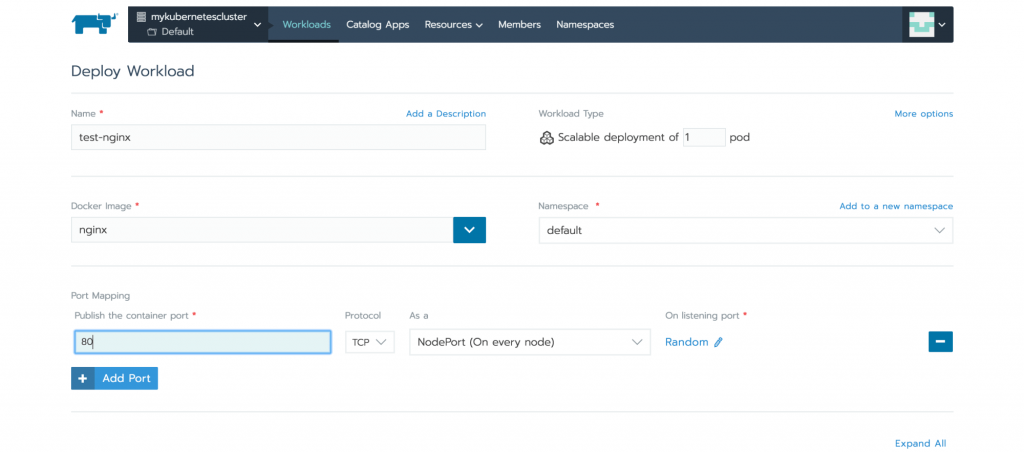Click the pods icon beside Scalable deployment
The height and width of the screenshot is (453, 1024).
tap(546, 138)
